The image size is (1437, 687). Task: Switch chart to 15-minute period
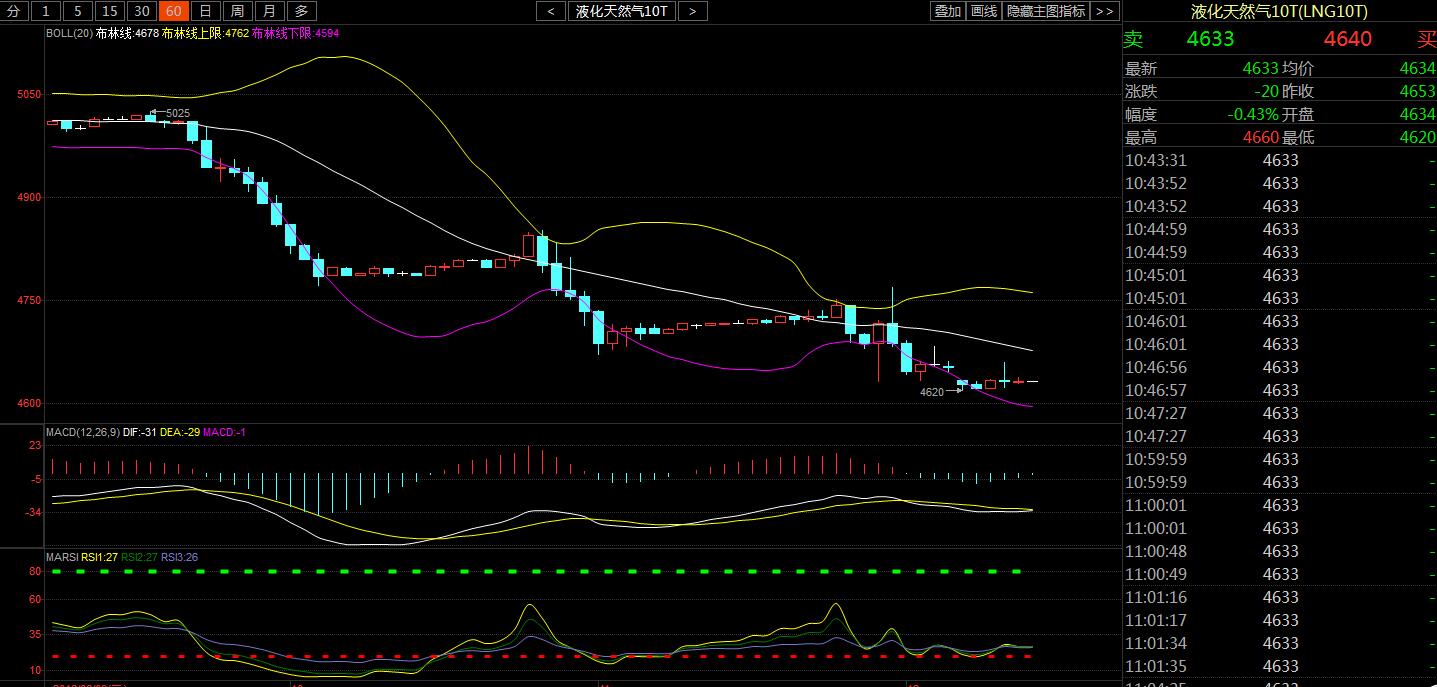(x=110, y=11)
